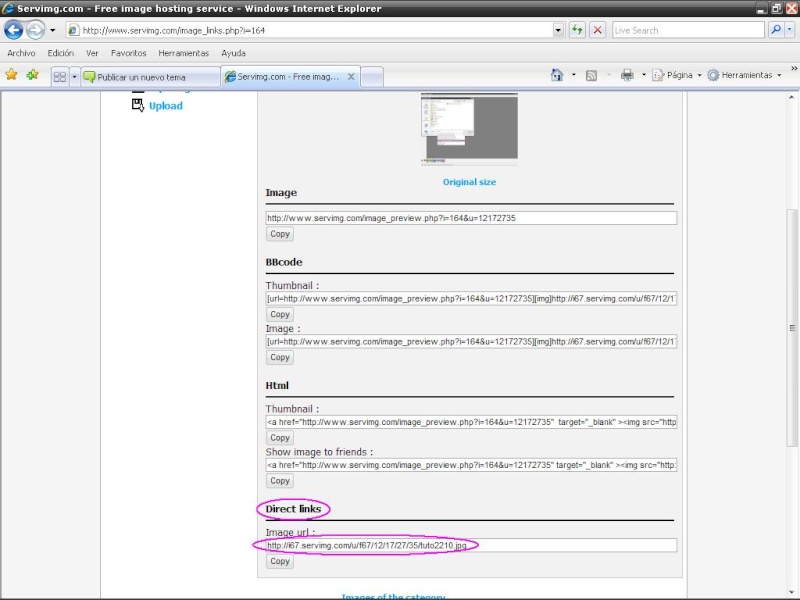
Task: Click the Html section heading
Action: click(x=277, y=385)
